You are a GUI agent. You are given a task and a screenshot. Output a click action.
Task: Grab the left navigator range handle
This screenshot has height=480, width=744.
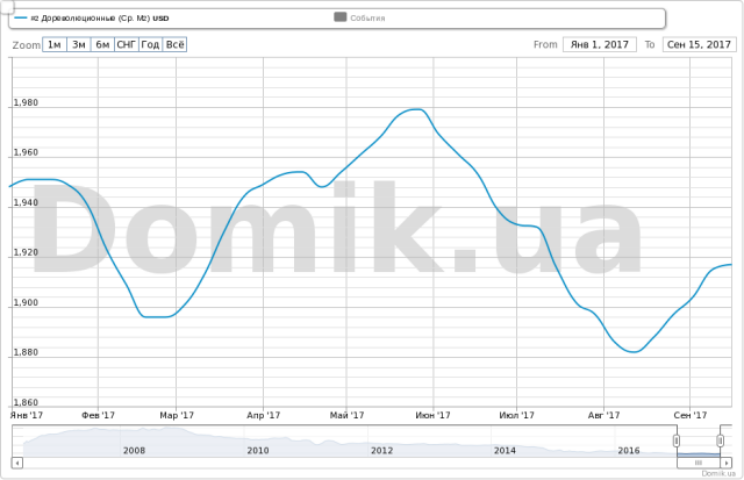(676, 441)
